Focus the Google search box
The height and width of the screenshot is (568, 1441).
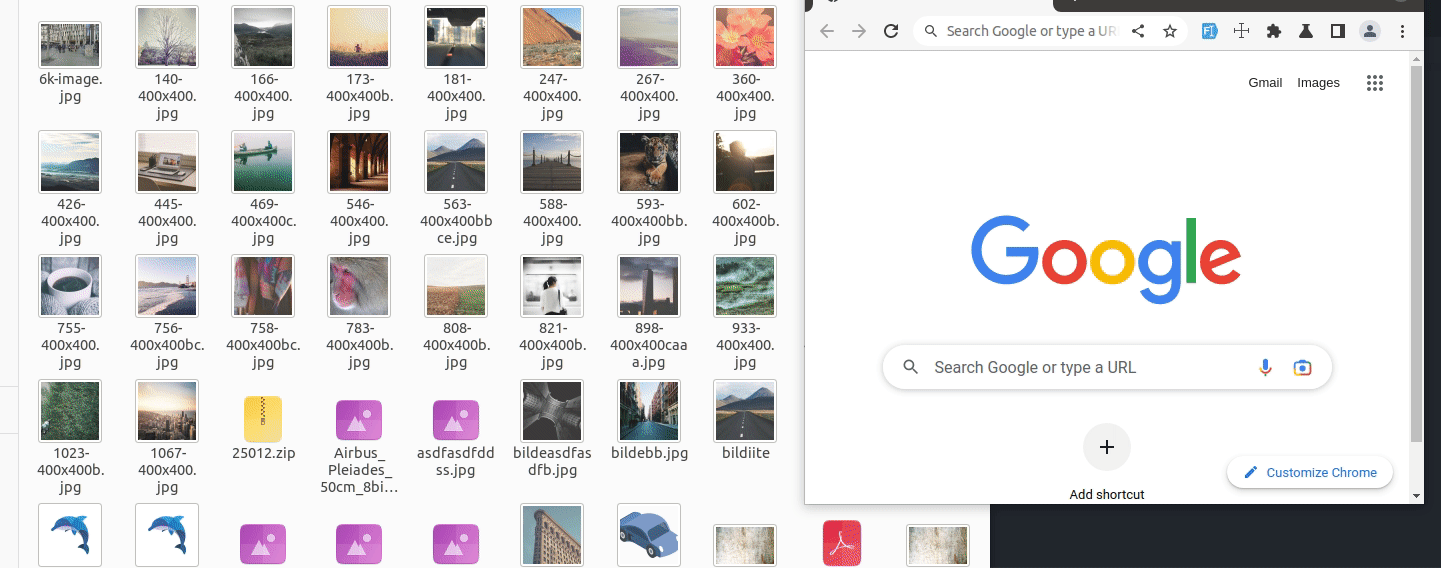(x=1107, y=367)
